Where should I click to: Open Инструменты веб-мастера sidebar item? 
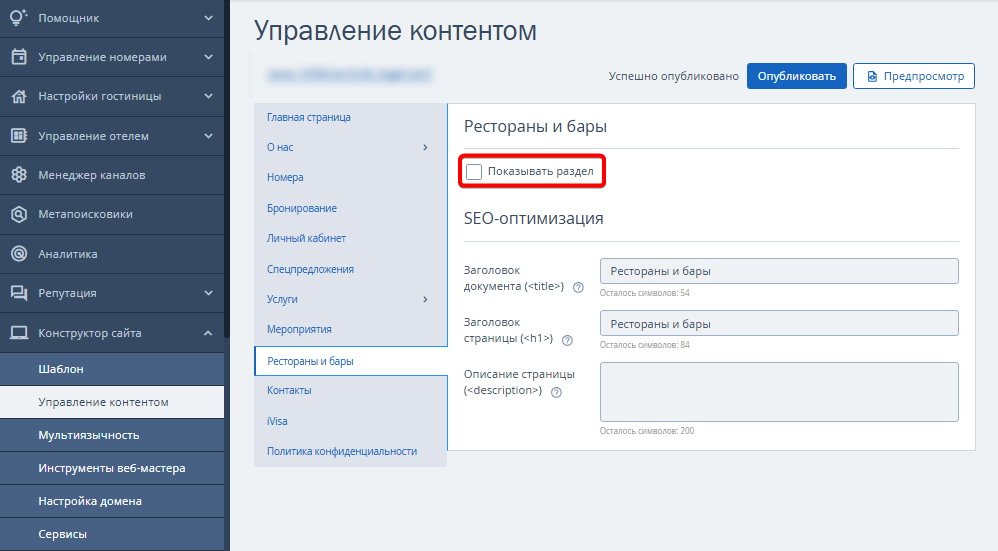(x=112, y=468)
